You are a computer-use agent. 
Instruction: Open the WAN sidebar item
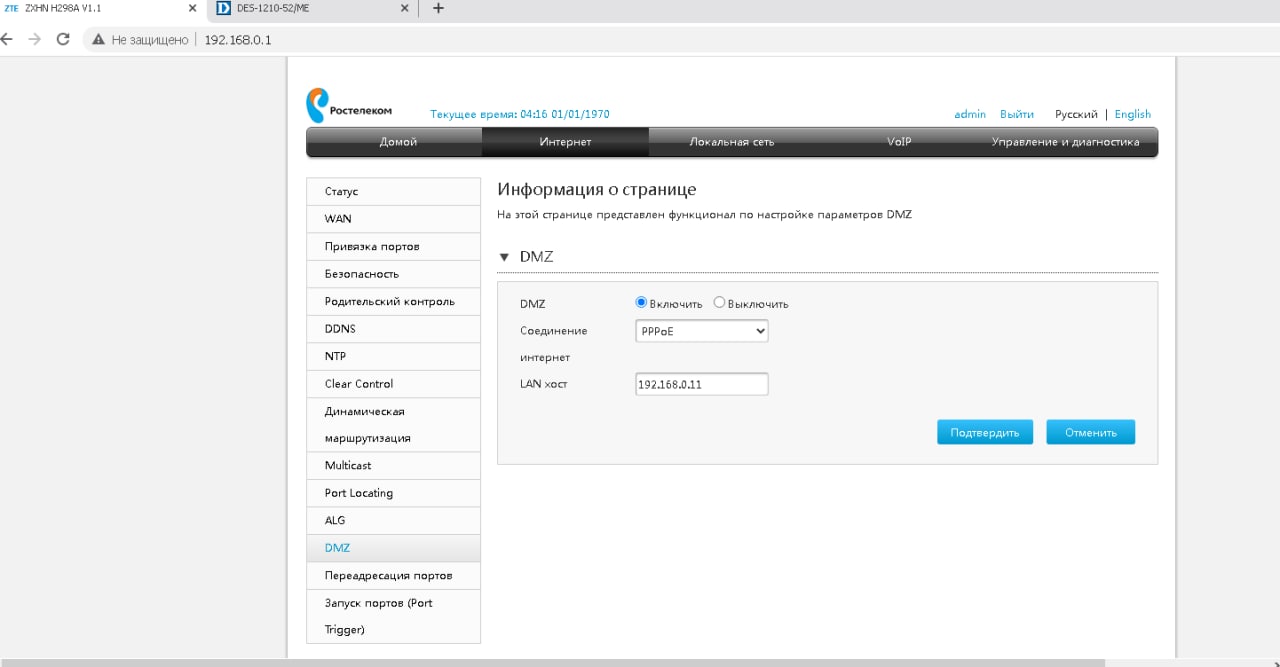[393, 219]
